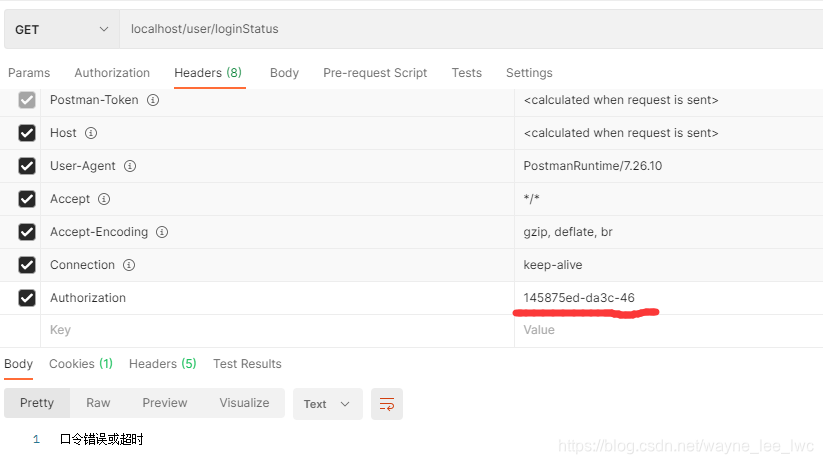
Task: Click the info icon beside Host
Action: [x=91, y=133]
